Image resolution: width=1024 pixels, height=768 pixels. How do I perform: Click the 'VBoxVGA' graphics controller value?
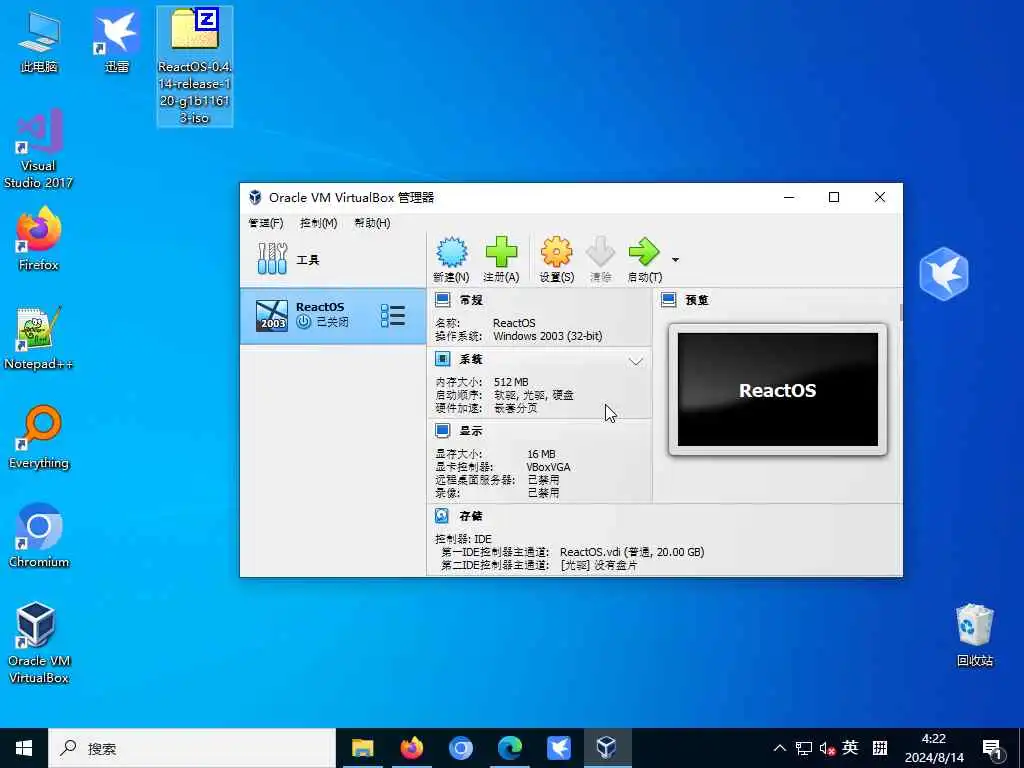548,467
